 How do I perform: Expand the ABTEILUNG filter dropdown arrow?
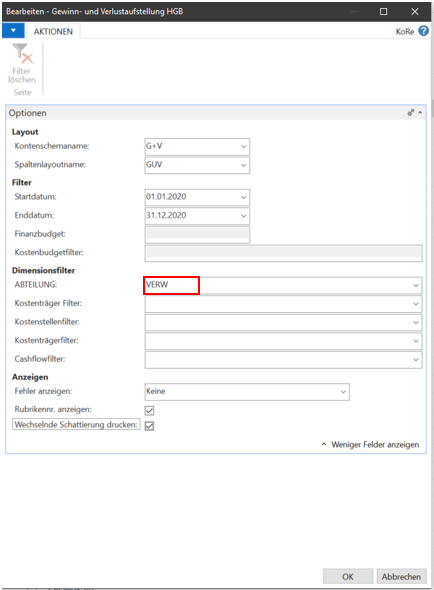click(x=416, y=285)
